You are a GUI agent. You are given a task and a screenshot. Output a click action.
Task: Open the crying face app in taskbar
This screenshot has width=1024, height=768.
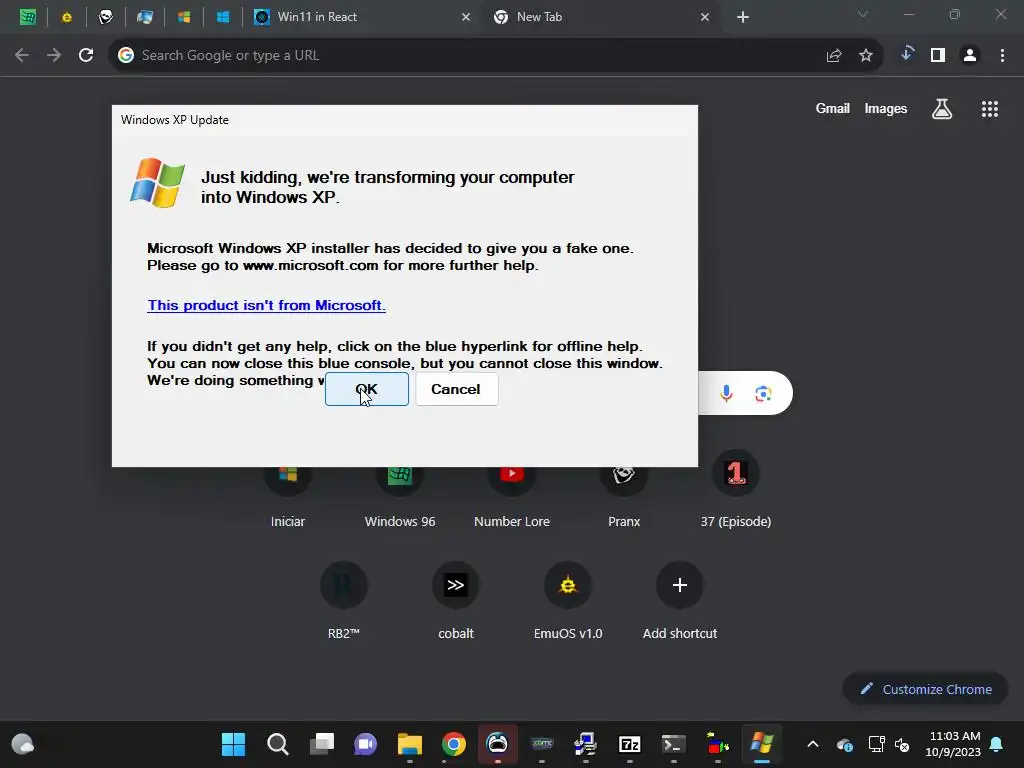pos(498,744)
